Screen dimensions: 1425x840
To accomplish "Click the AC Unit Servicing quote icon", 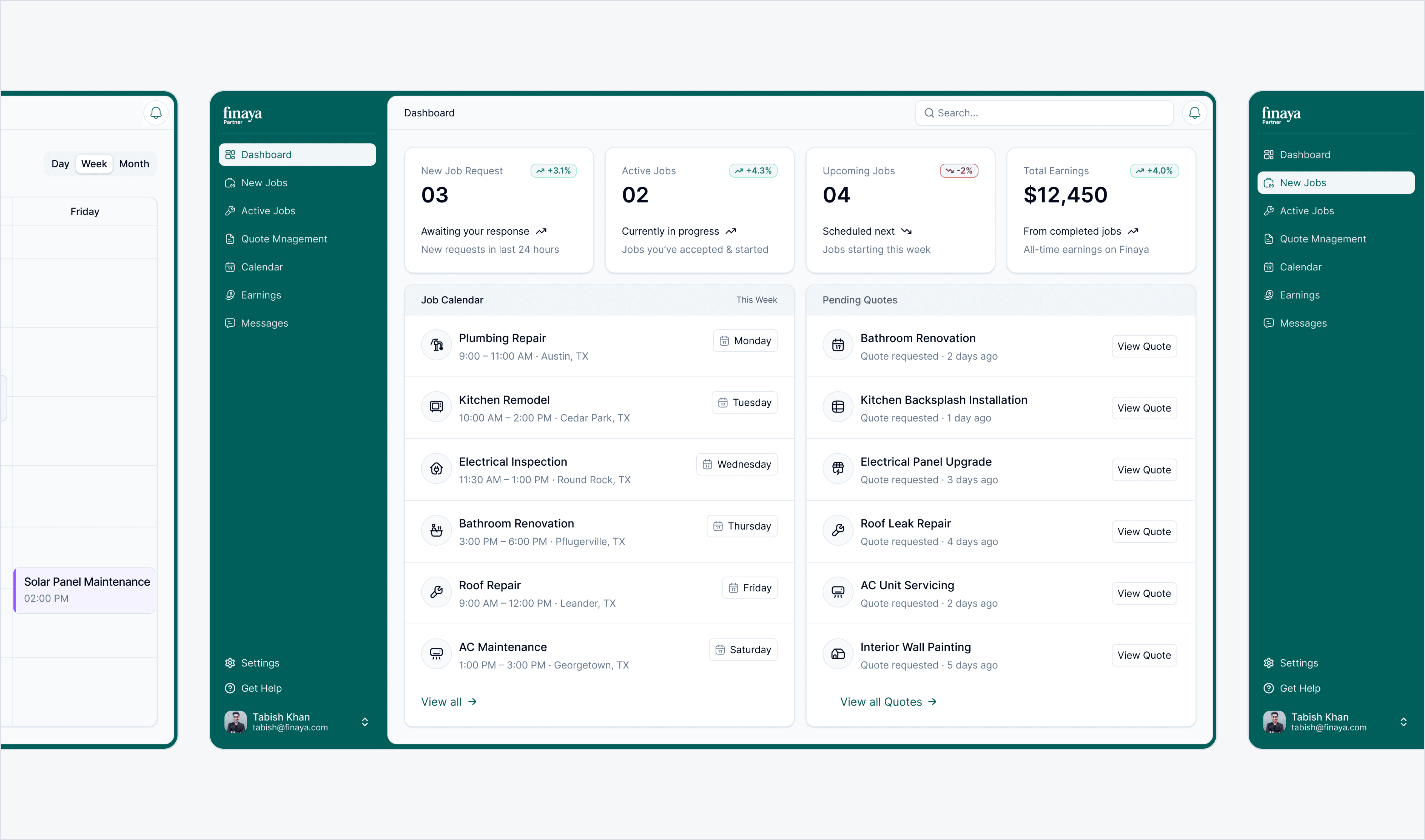I will click(x=837, y=592).
